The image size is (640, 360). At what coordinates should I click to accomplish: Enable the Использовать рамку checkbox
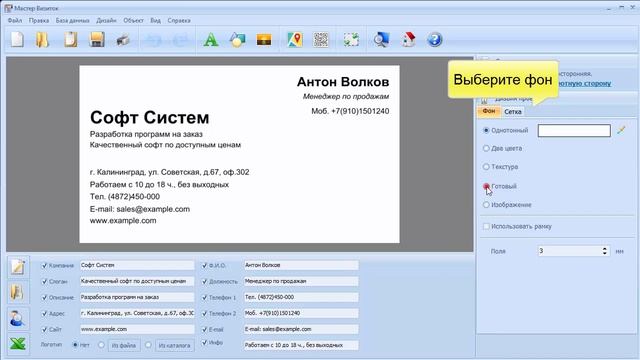point(486,226)
